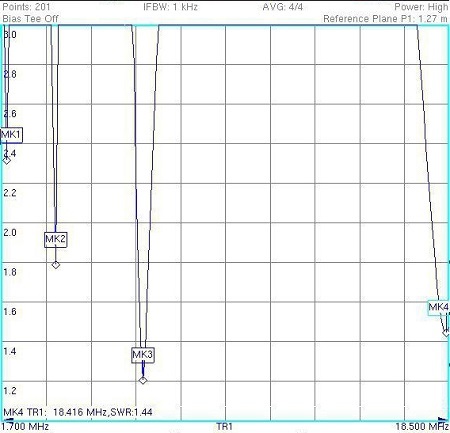Select the MK1 marker label

pyautogui.click(x=11, y=135)
